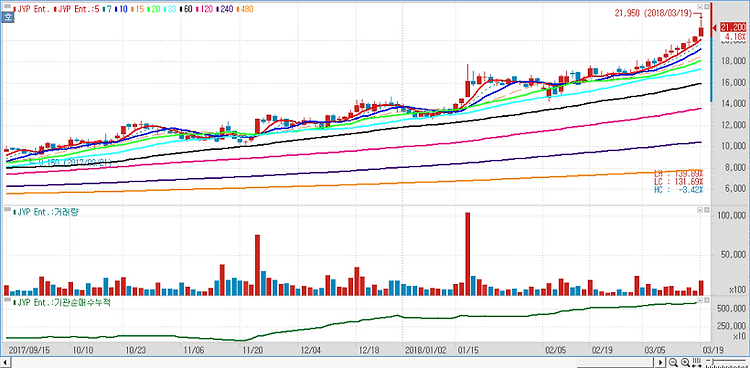The width and height of the screenshot is (750, 368).
Task: Minimize the 기관순매수누적 indicator pane
Action: pyautogui.click(x=700, y=300)
